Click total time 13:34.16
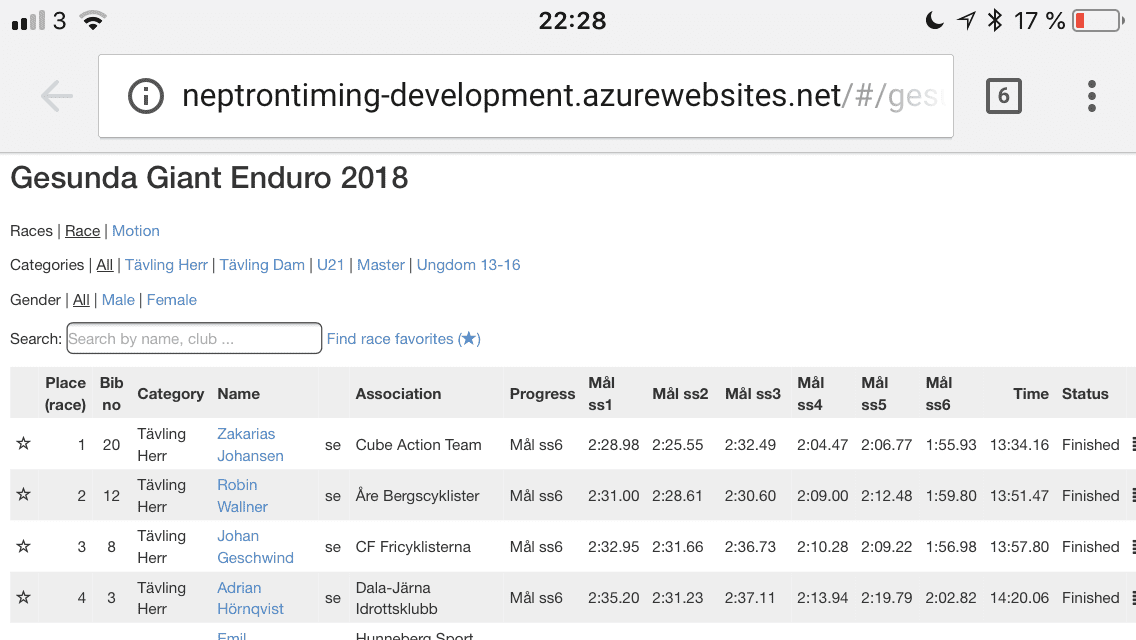 pyautogui.click(x=1019, y=444)
